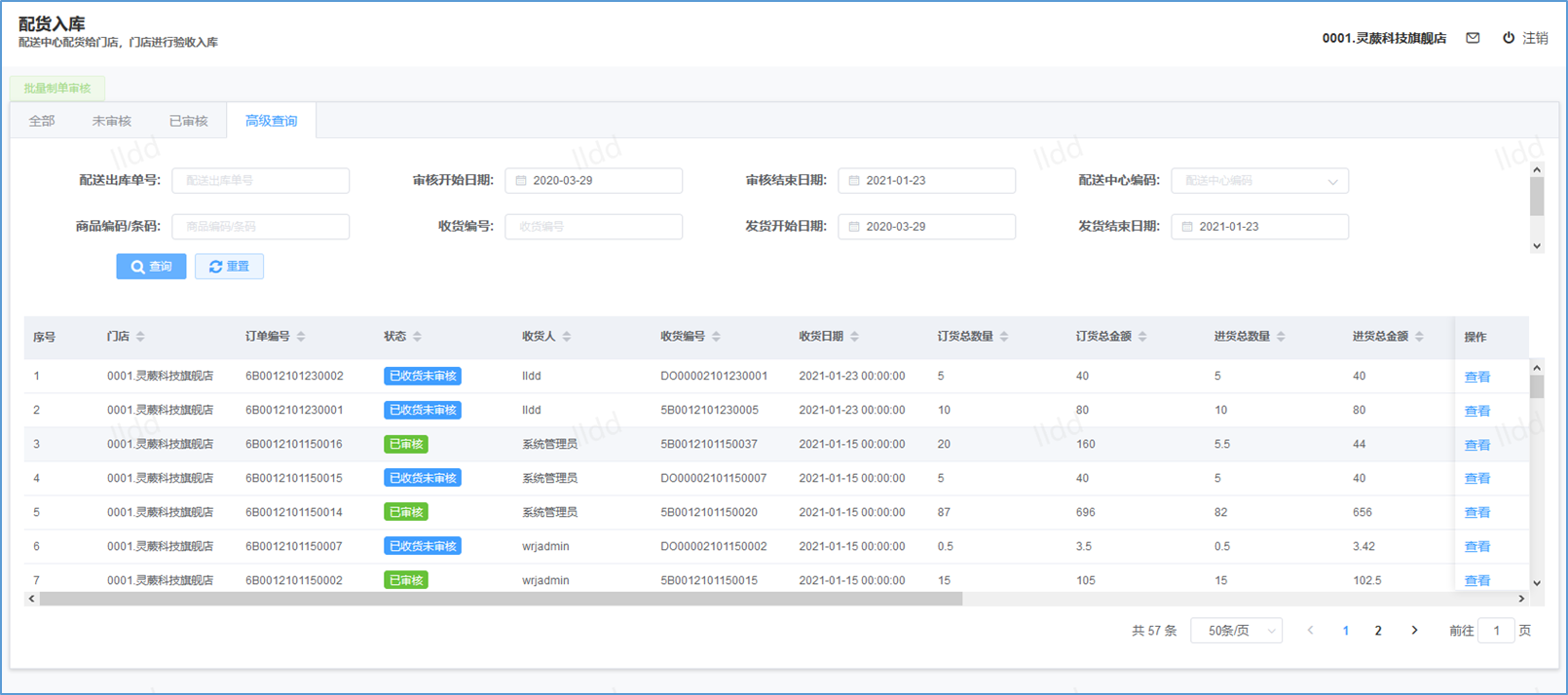Viewport: 1568px width, 695px height.
Task: Expand the 配送中心编码 dropdown
Action: coord(1332,182)
